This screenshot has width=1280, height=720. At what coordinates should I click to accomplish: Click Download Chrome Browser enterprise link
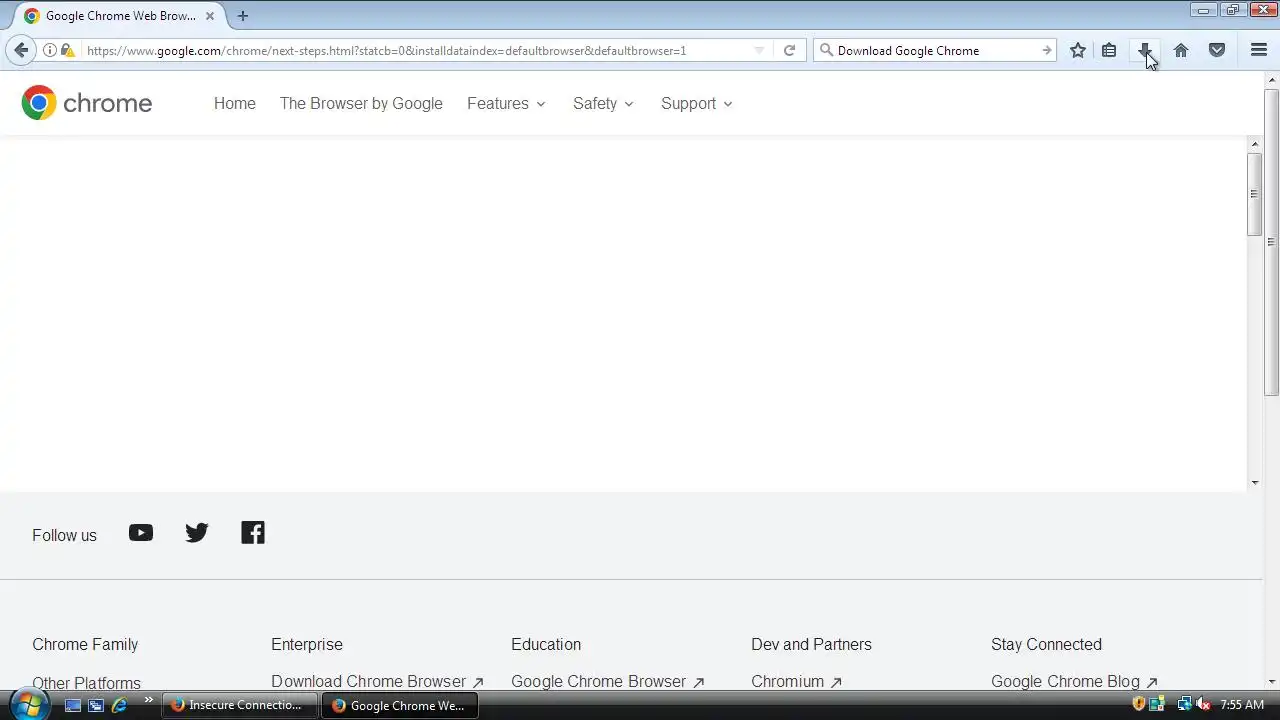(x=377, y=681)
